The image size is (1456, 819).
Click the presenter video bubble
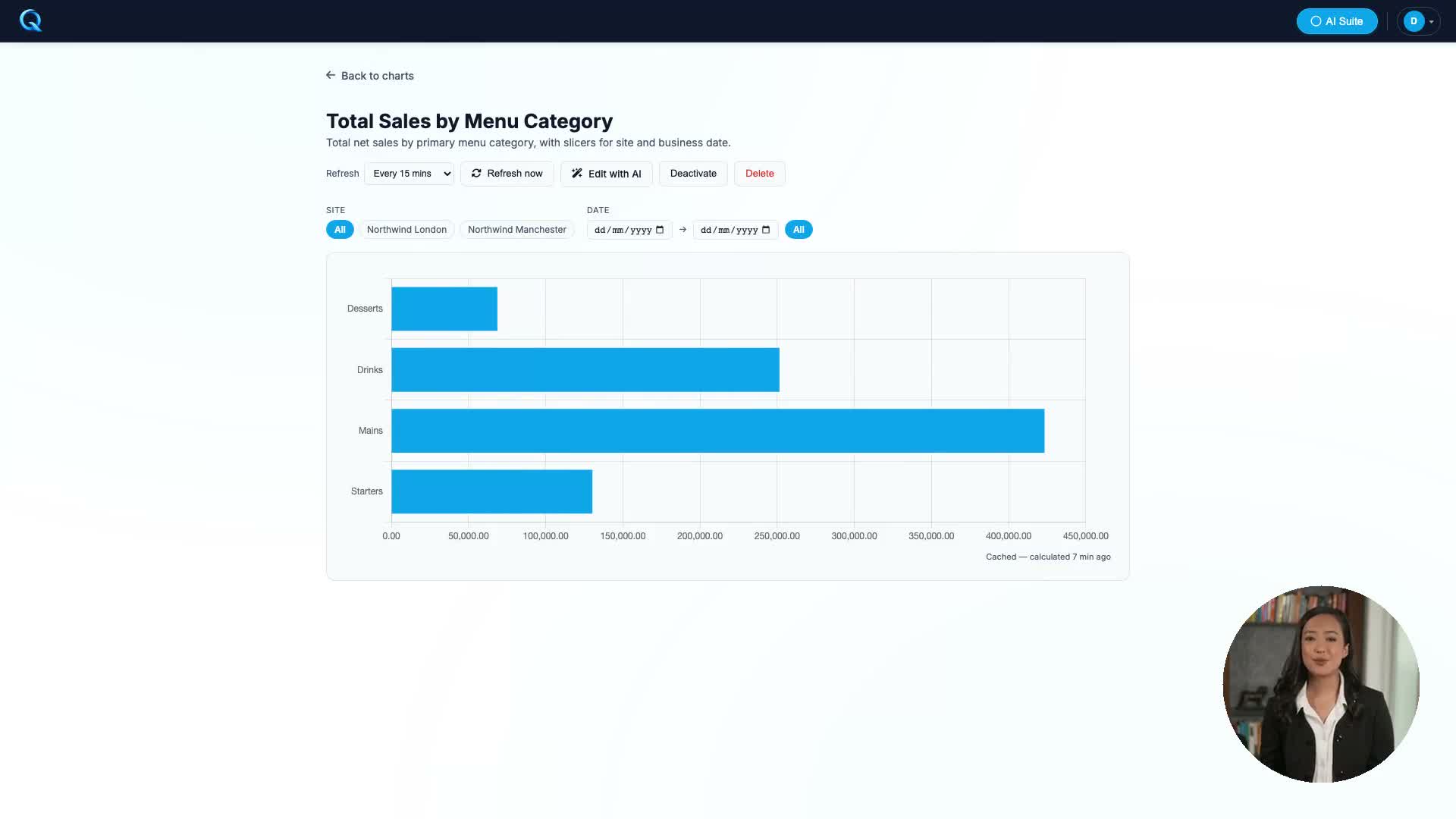pyautogui.click(x=1321, y=684)
